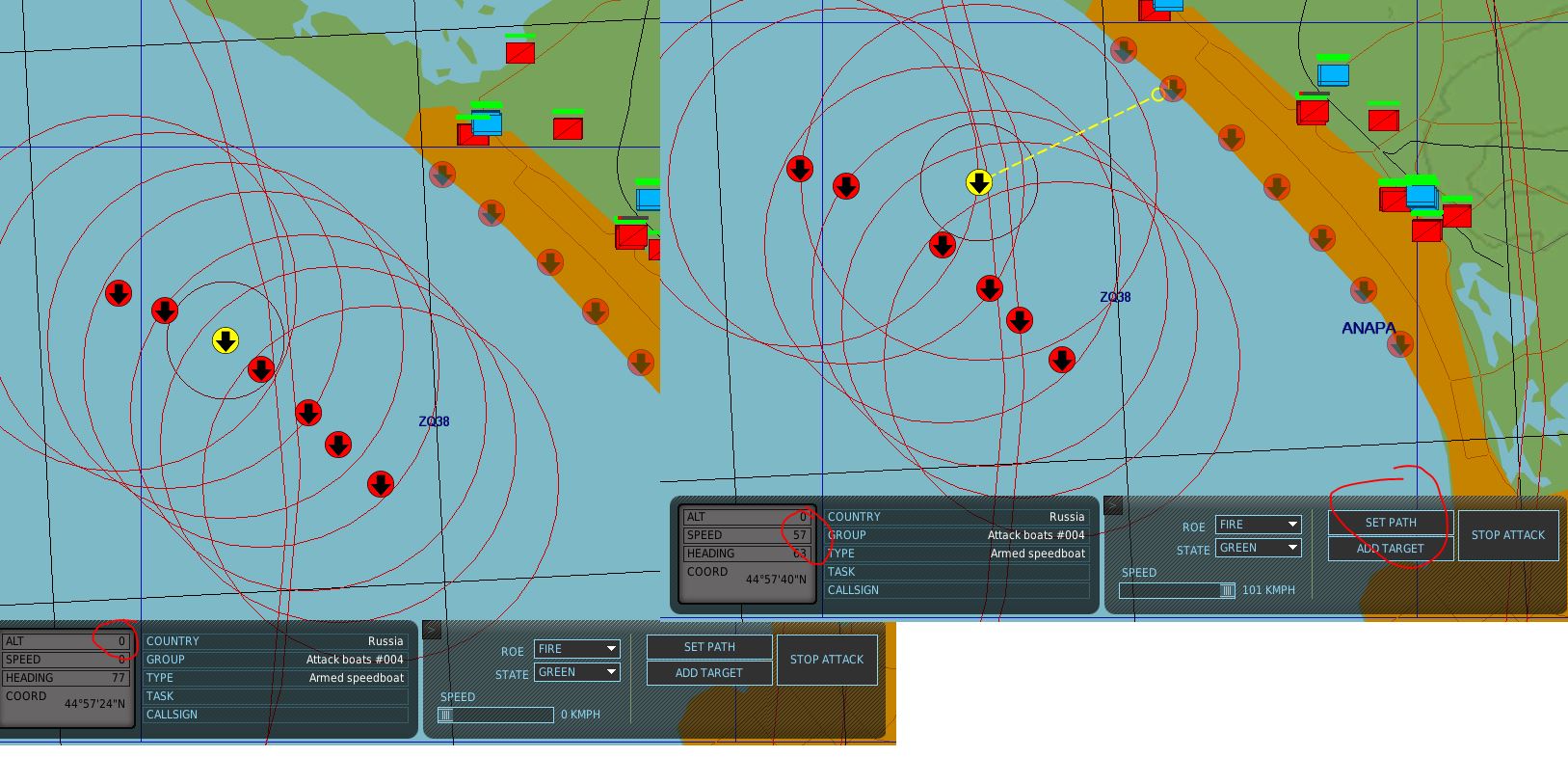Screen dimensions: 1568x757
Task: Open STATE dropdown in 101 KMPH panel
Action: (x=1259, y=548)
